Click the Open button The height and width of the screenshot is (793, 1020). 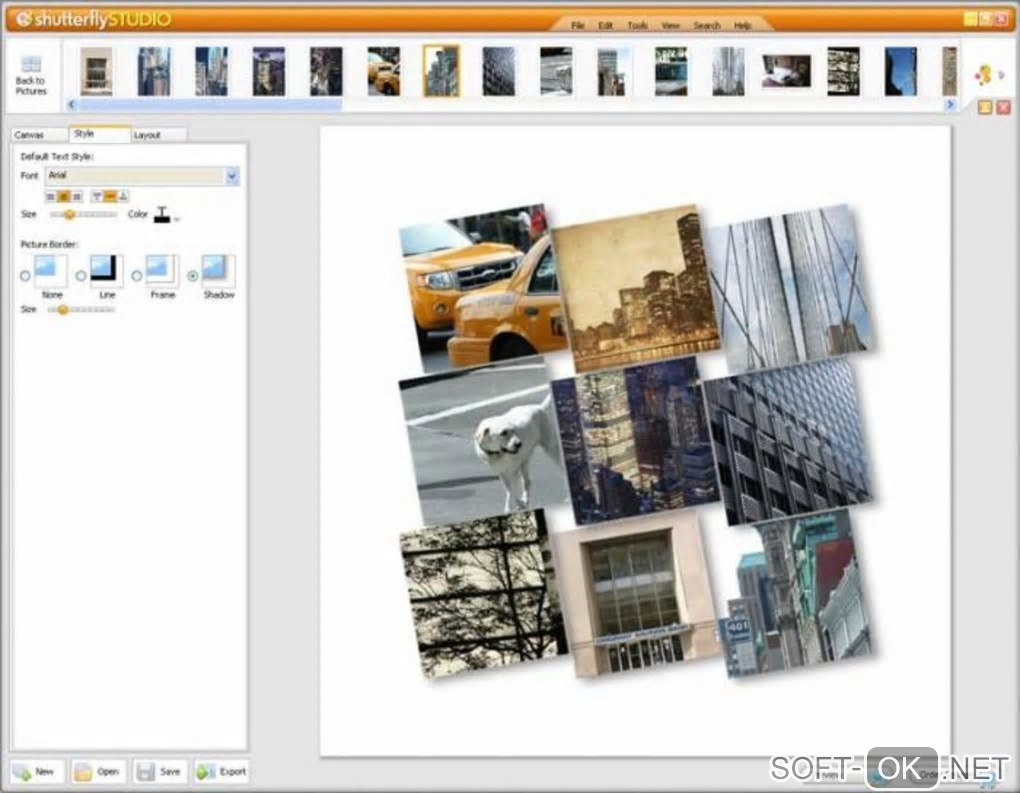(x=98, y=771)
